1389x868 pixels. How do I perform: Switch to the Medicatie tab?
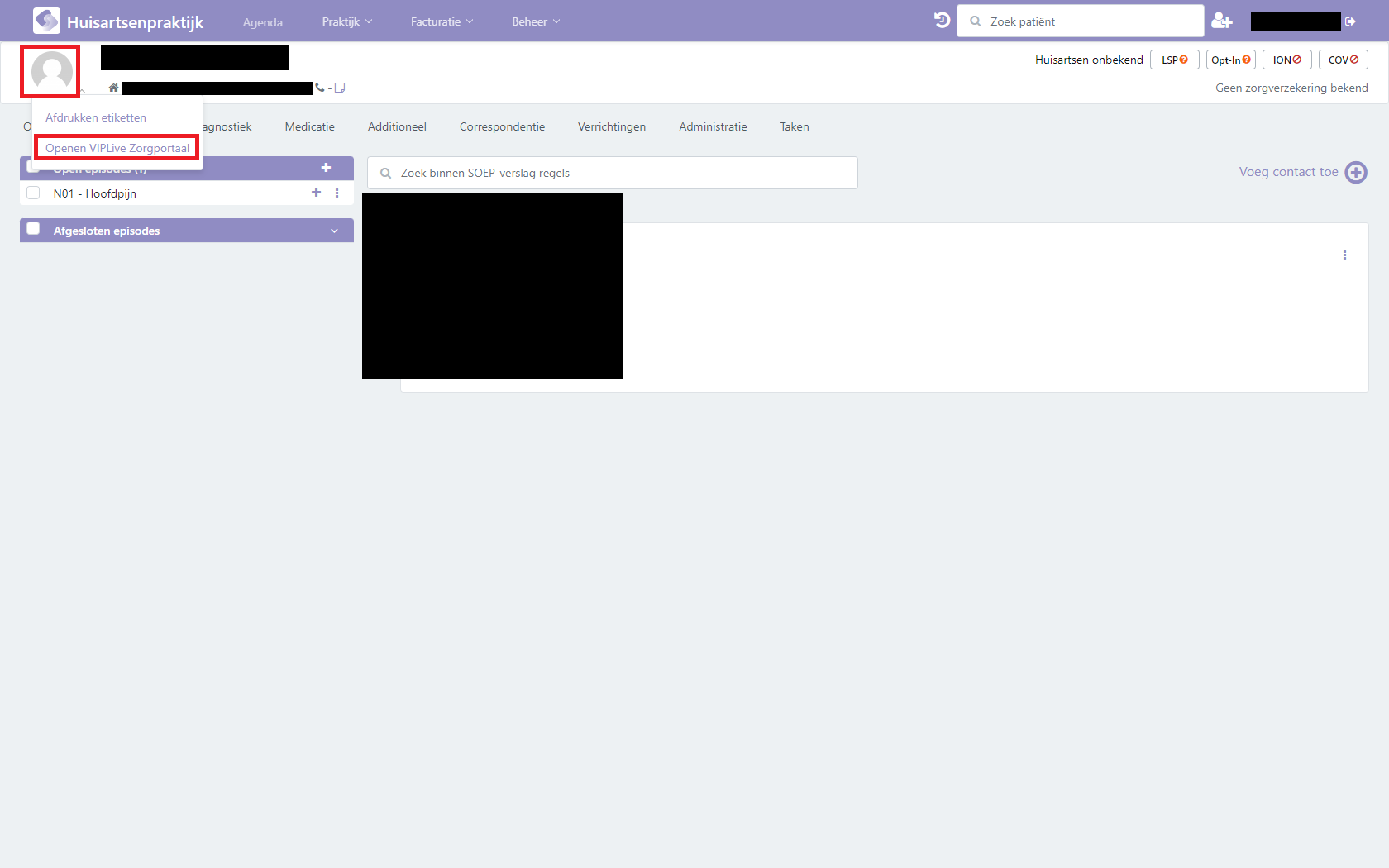(x=310, y=126)
